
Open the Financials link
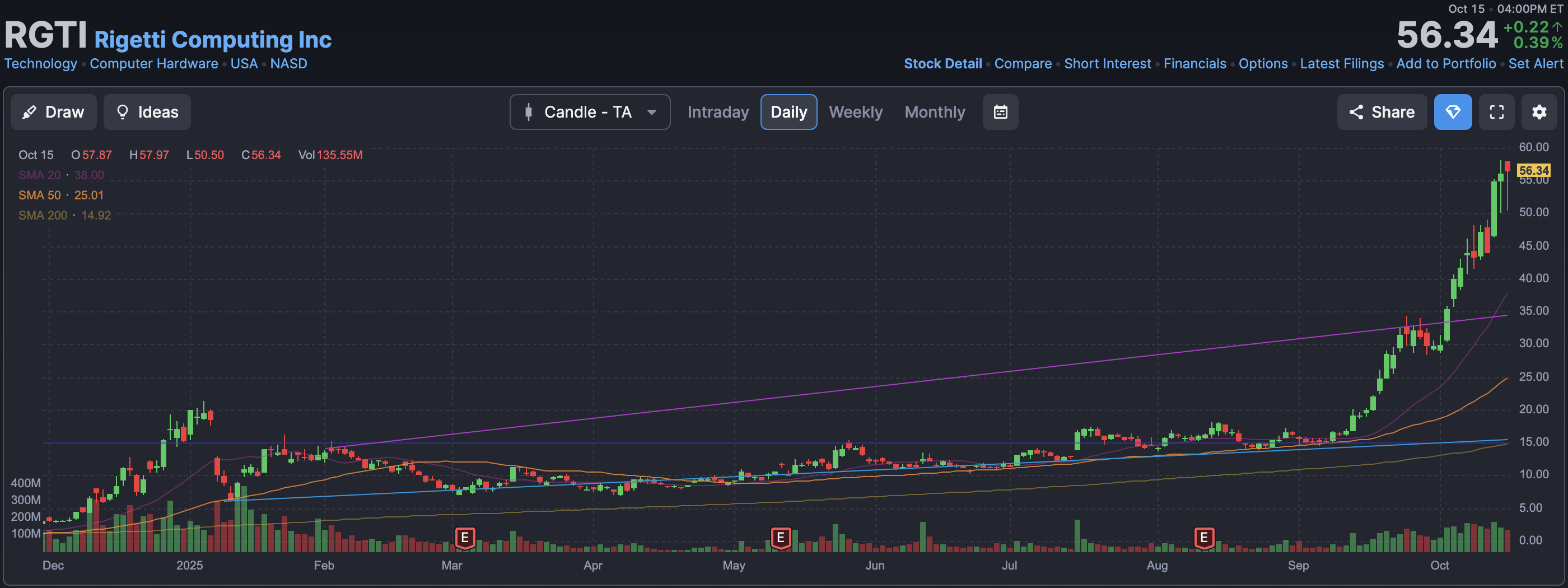[1194, 64]
